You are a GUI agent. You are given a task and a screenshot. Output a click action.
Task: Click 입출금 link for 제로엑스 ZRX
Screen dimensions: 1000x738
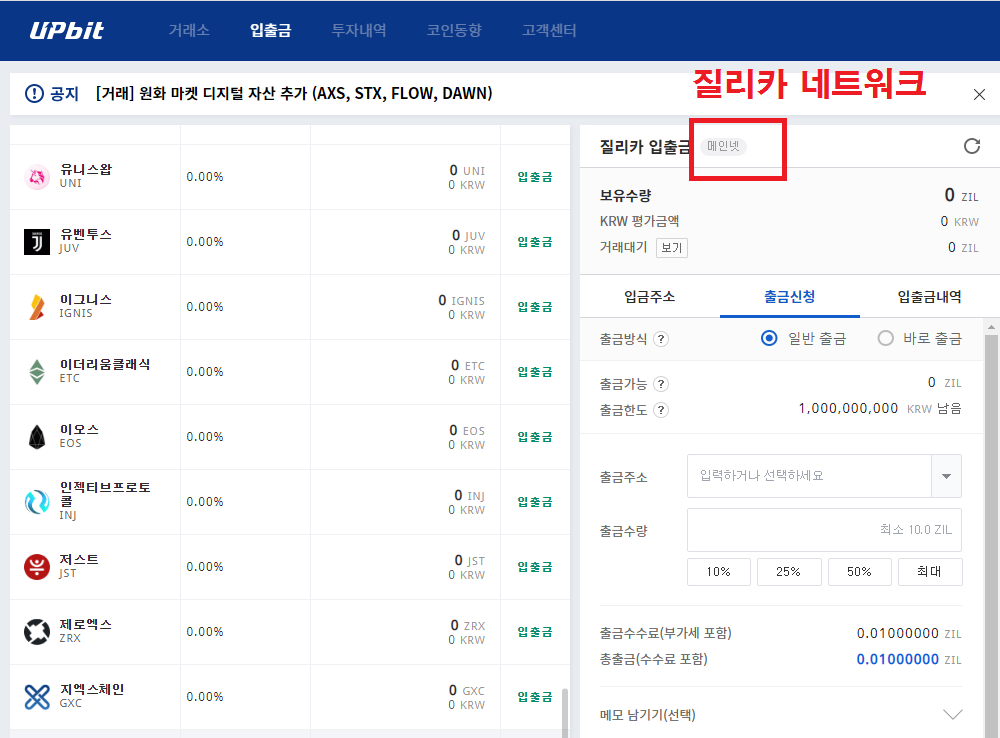pyautogui.click(x=534, y=632)
